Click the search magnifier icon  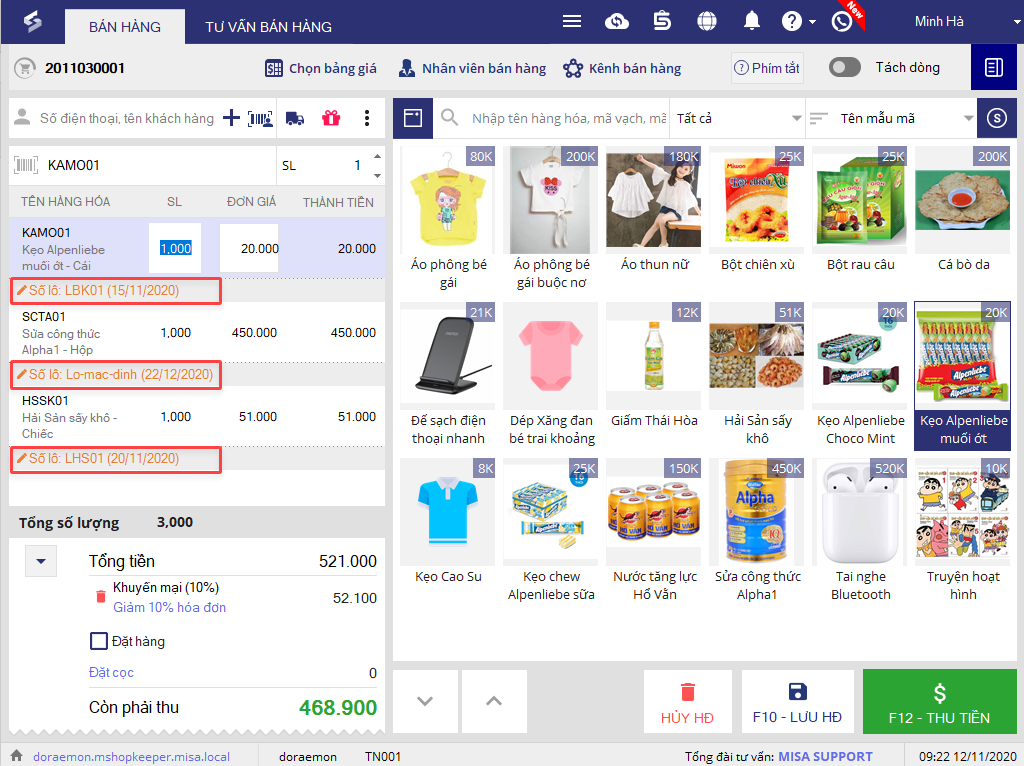(449, 118)
